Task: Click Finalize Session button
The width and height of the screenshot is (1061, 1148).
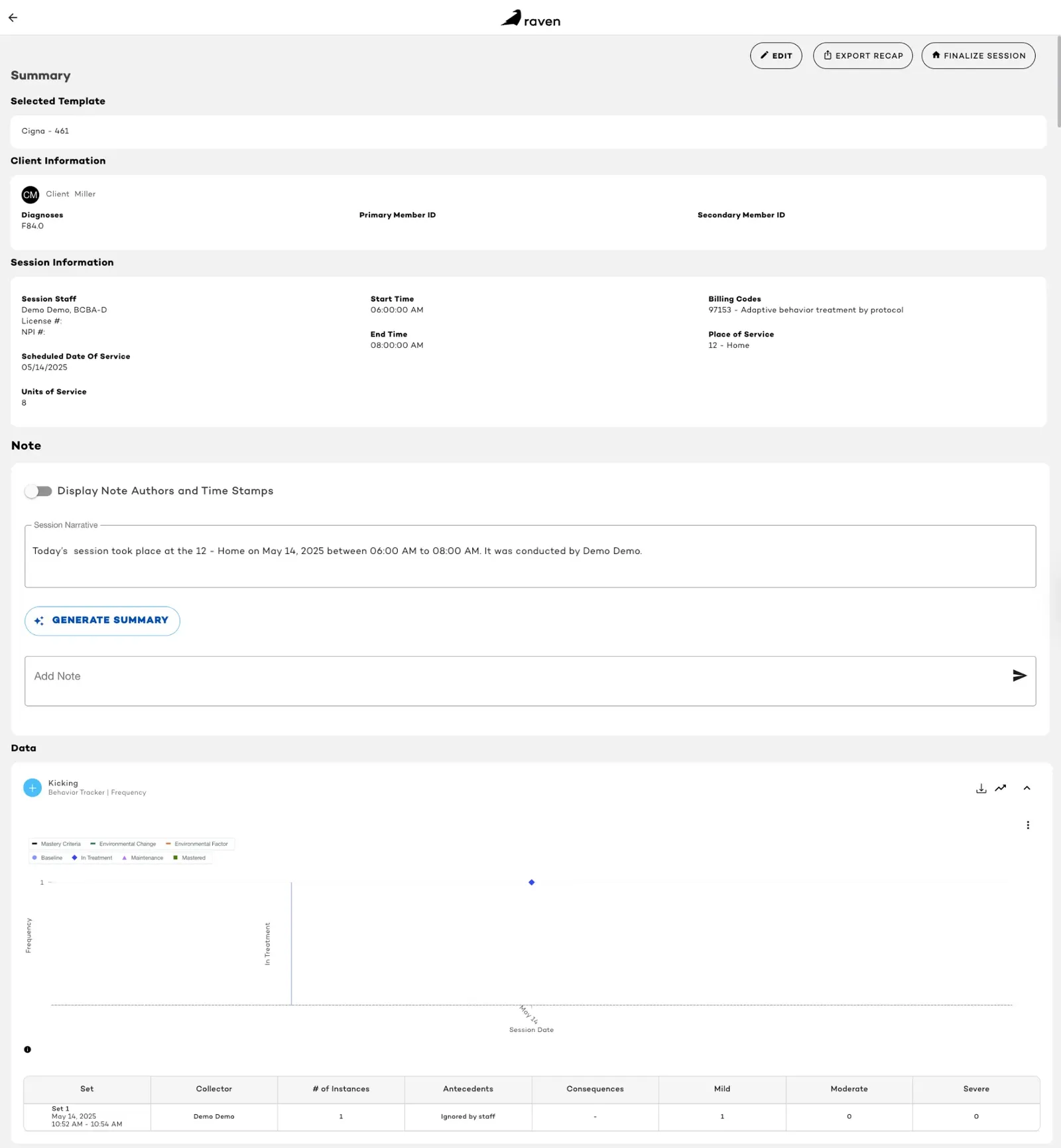Action: pos(978,56)
